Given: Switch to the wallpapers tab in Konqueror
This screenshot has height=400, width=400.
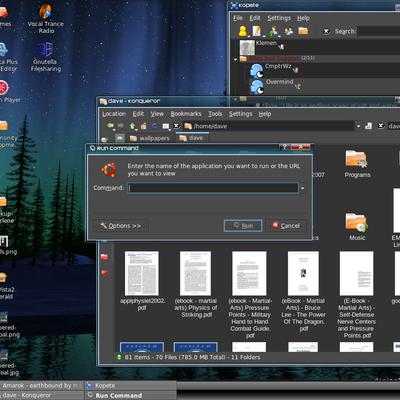Looking at the screenshot, I should (150, 138).
